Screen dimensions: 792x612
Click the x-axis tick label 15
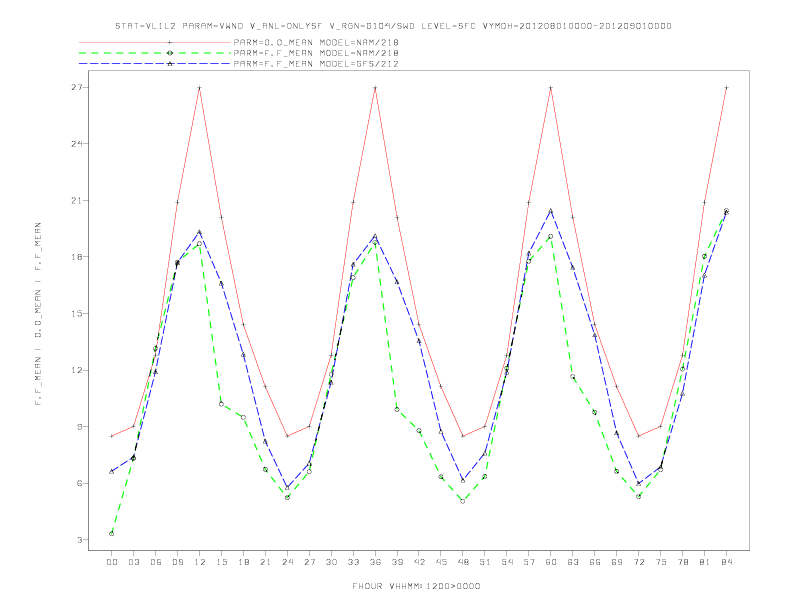coord(221,562)
